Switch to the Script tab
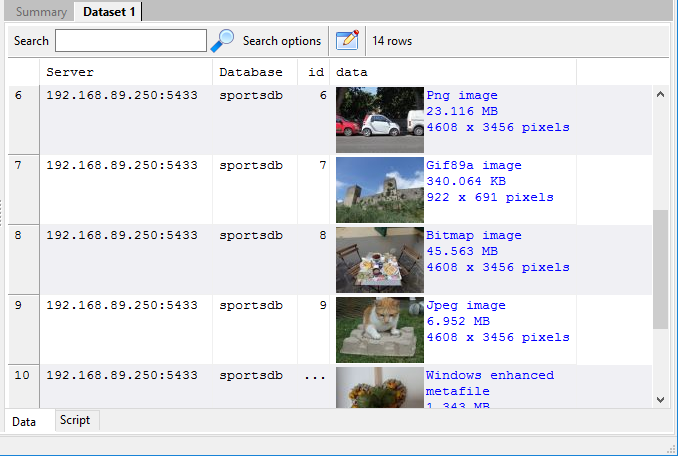The image size is (678, 456). [x=75, y=420]
